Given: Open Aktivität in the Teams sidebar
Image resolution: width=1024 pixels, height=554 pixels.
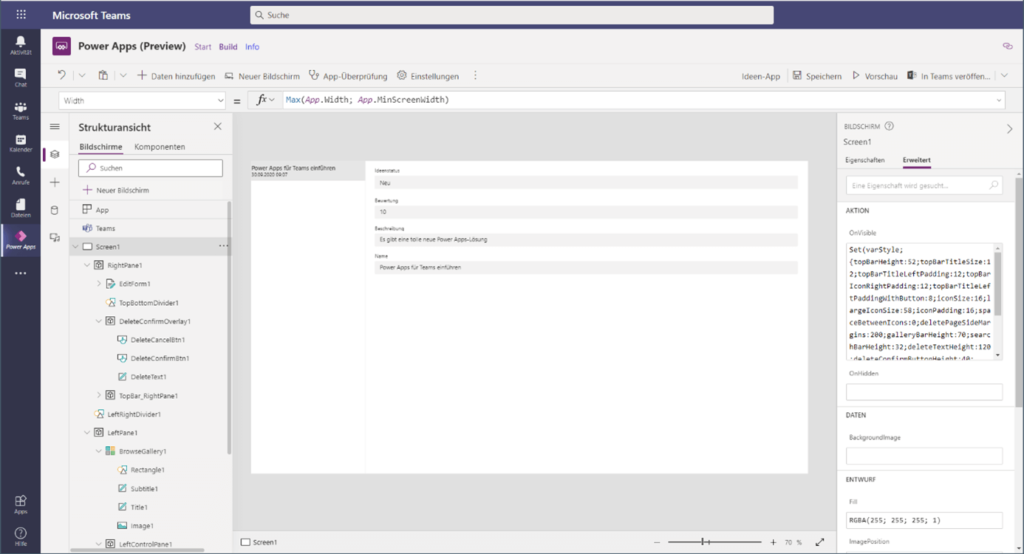Looking at the screenshot, I should point(20,45).
